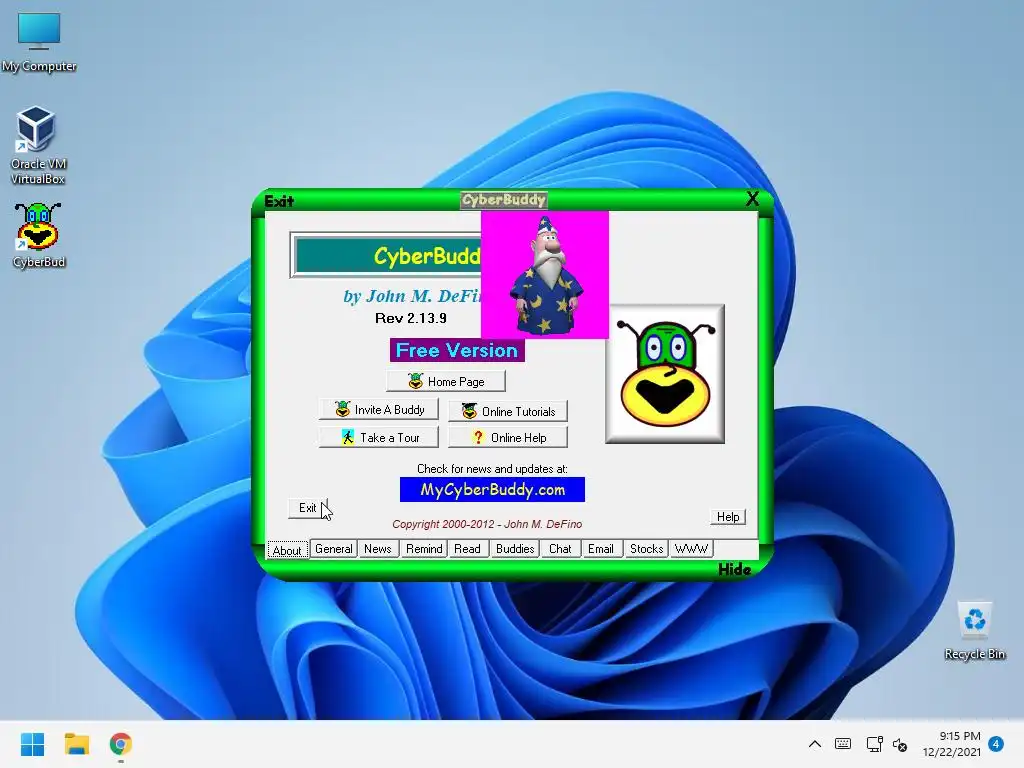
Task: Click the Copyright 2000-2012 text
Action: click(487, 524)
